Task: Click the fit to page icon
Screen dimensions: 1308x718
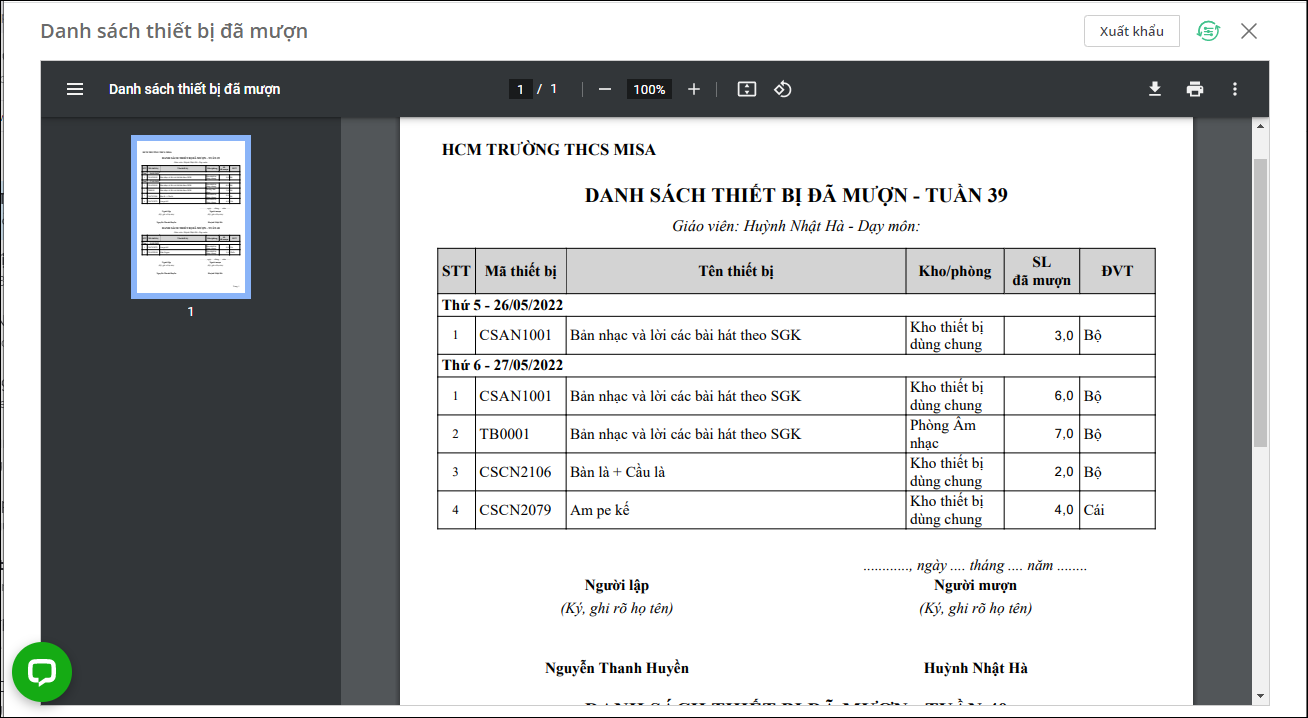Action: (x=747, y=89)
